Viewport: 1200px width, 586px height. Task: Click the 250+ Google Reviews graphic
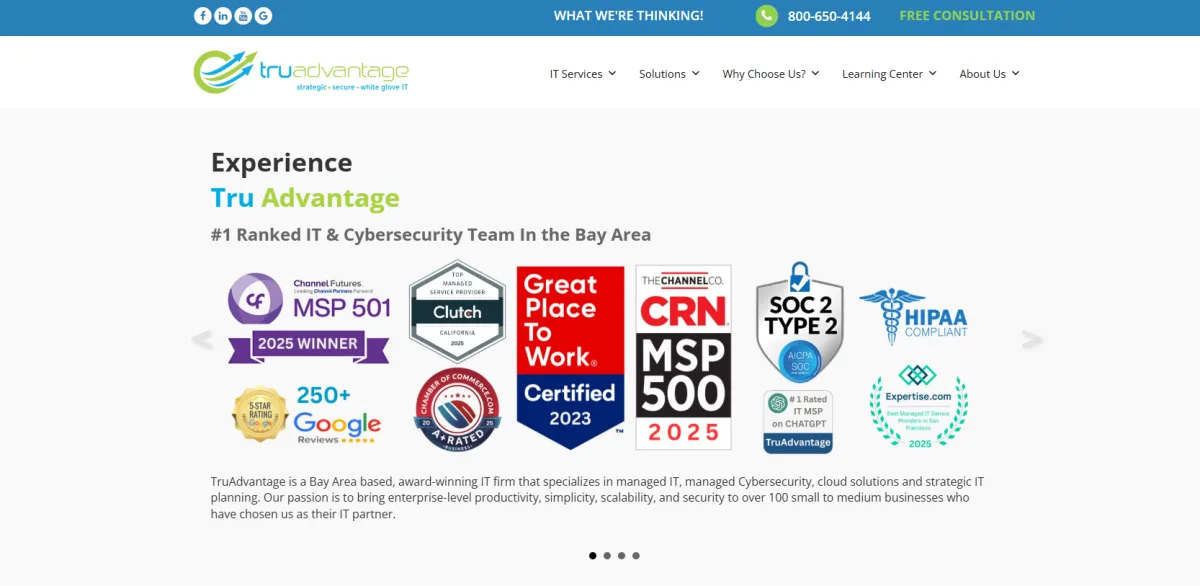[x=337, y=414]
